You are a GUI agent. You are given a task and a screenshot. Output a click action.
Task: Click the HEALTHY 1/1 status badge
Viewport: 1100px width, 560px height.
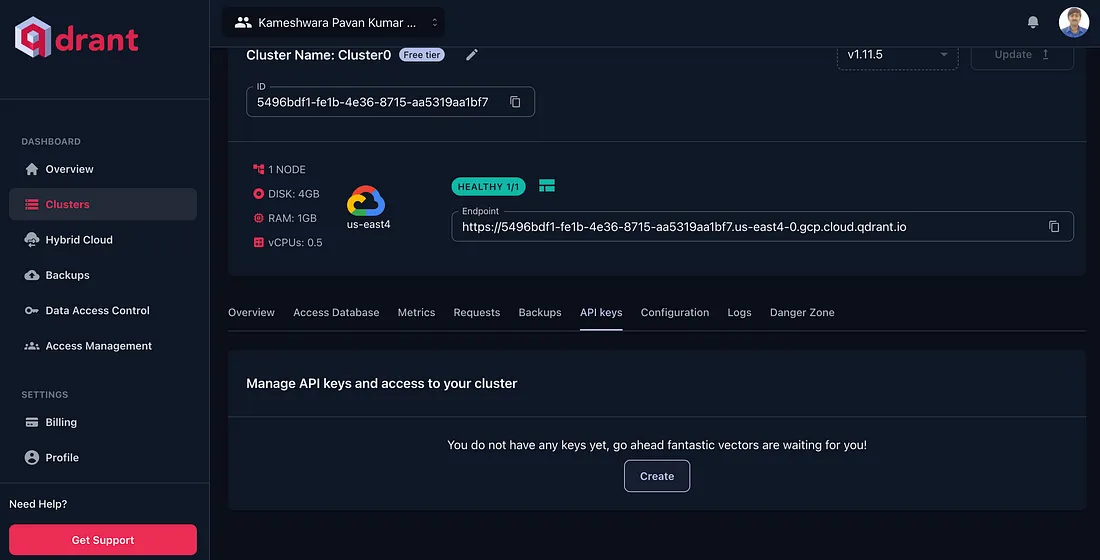(488, 187)
